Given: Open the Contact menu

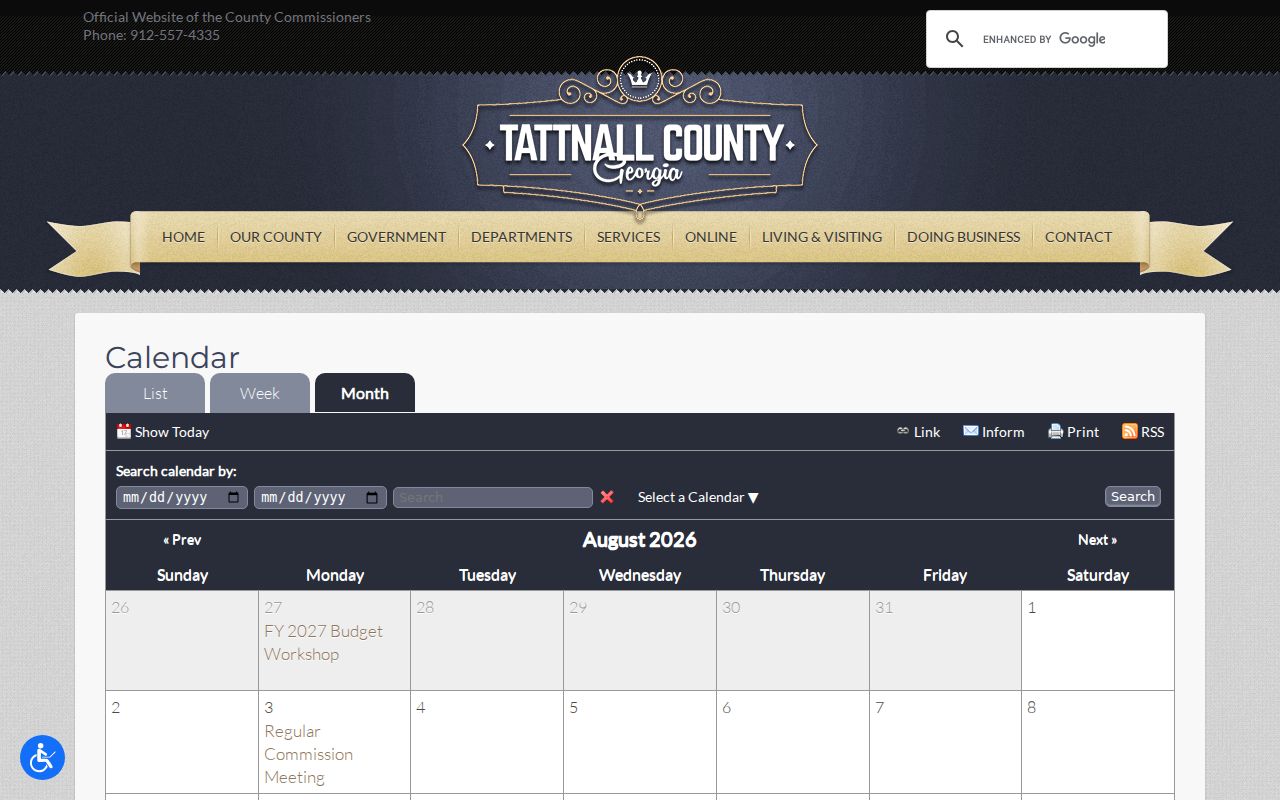Looking at the screenshot, I should tap(1078, 237).
